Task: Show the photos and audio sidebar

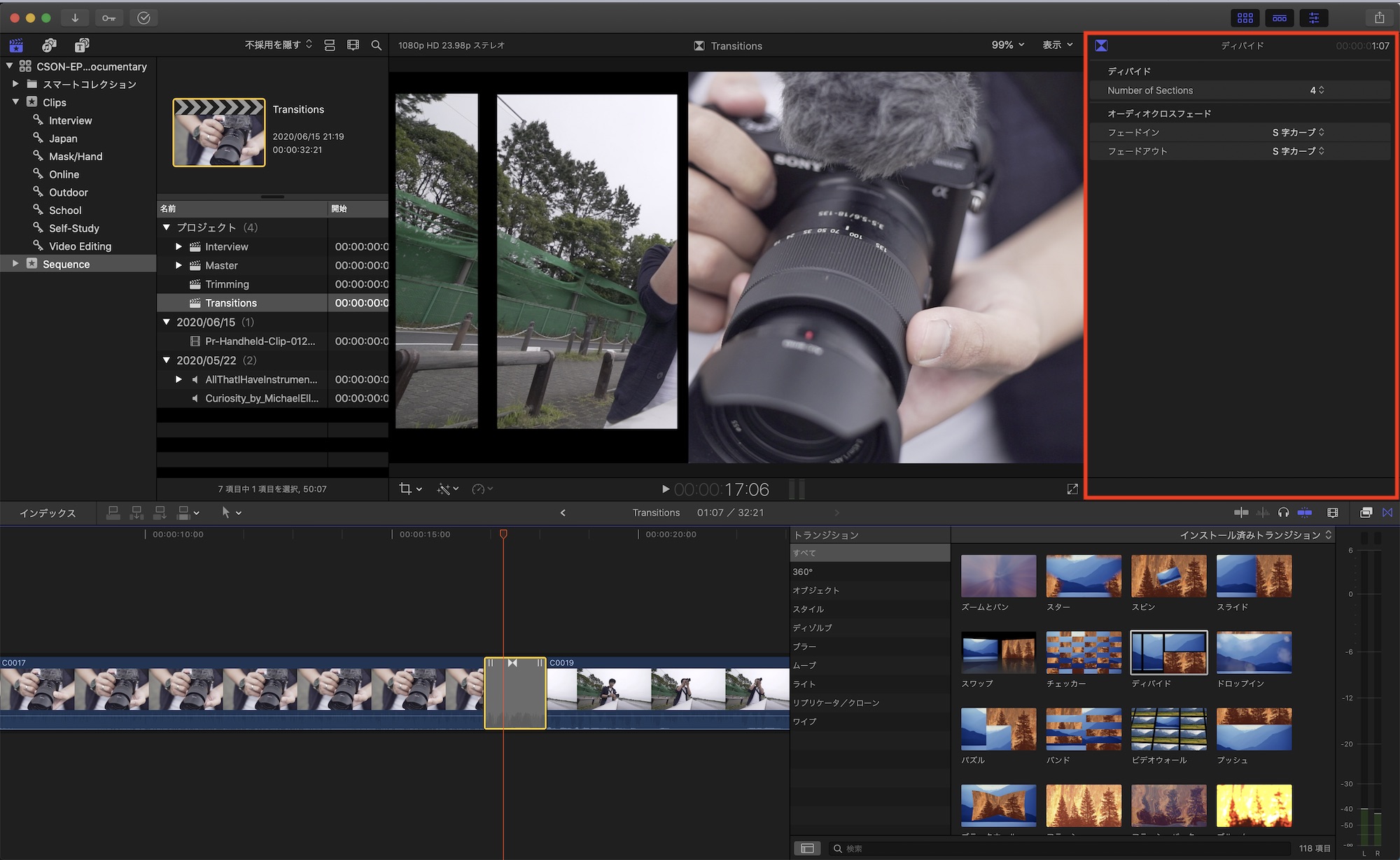Action: pyautogui.click(x=49, y=45)
